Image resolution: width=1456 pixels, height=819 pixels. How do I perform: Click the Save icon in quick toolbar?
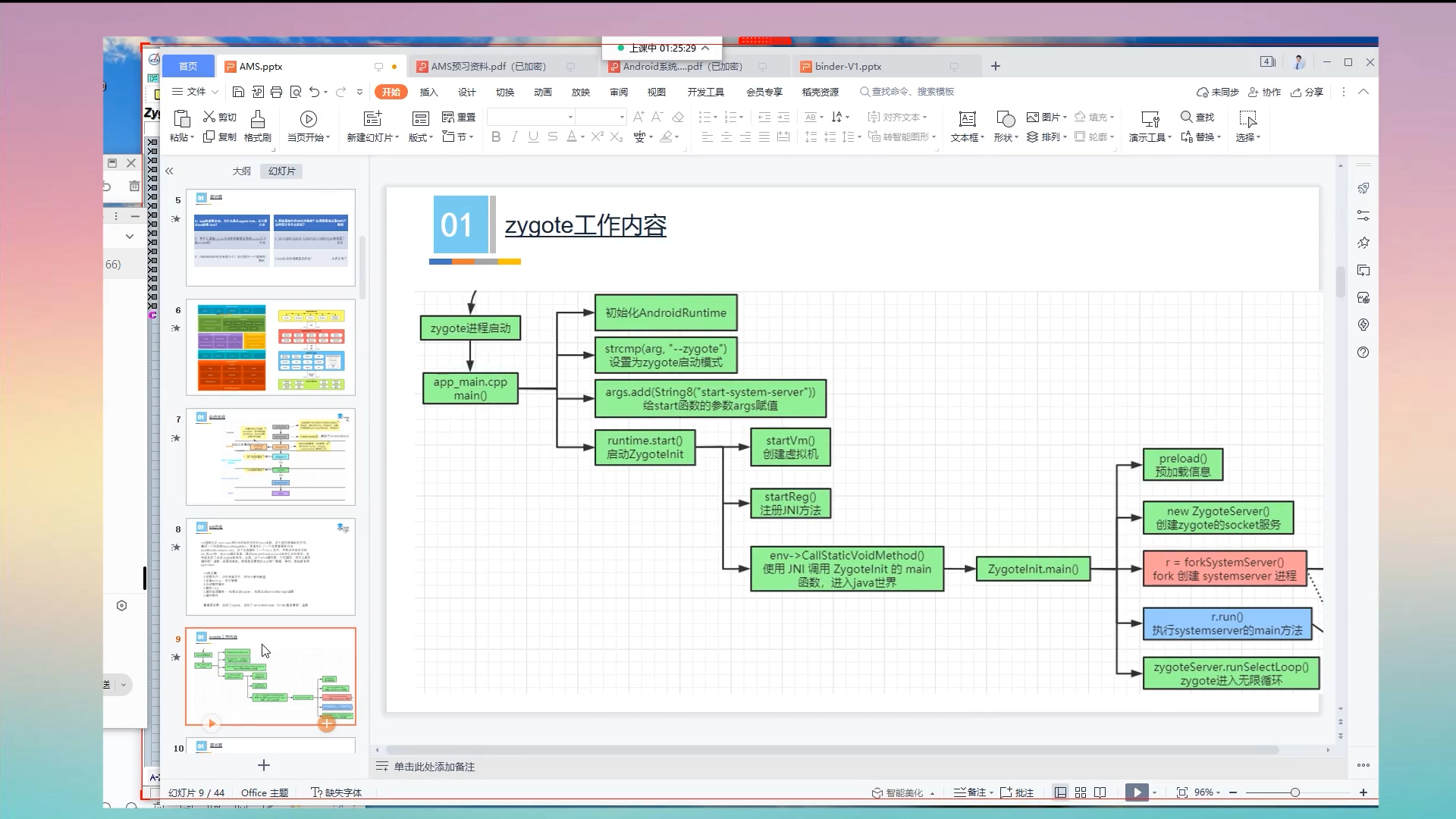238,92
